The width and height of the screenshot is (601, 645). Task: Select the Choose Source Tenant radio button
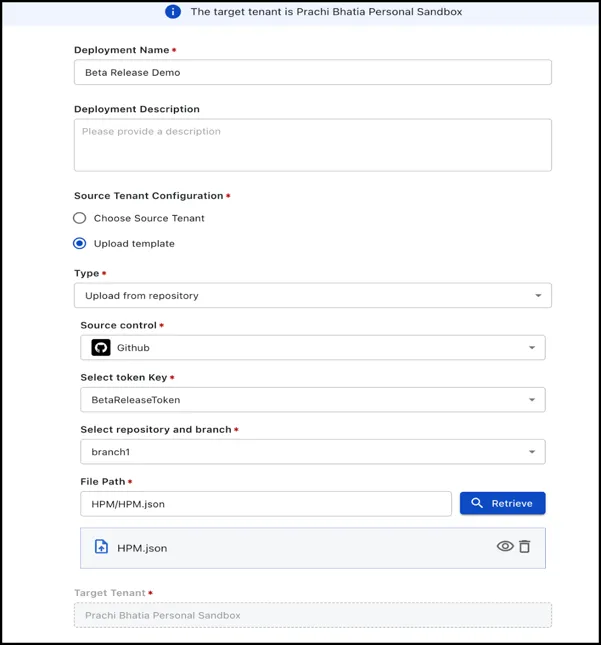[x=79, y=218]
